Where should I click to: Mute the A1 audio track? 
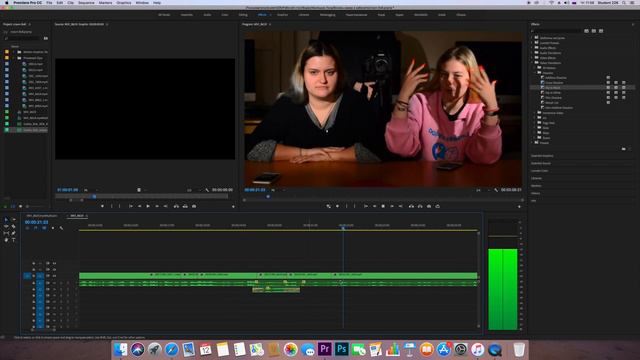(x=54, y=282)
